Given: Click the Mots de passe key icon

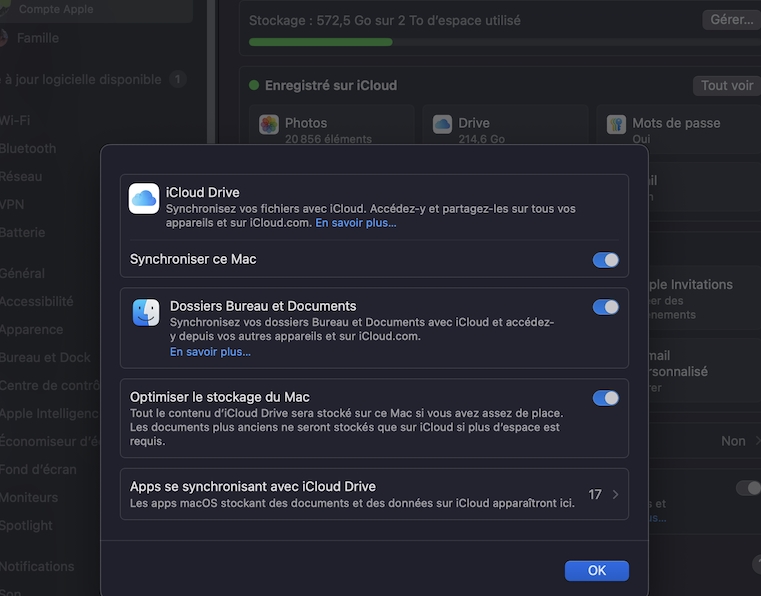Looking at the screenshot, I should point(616,124).
